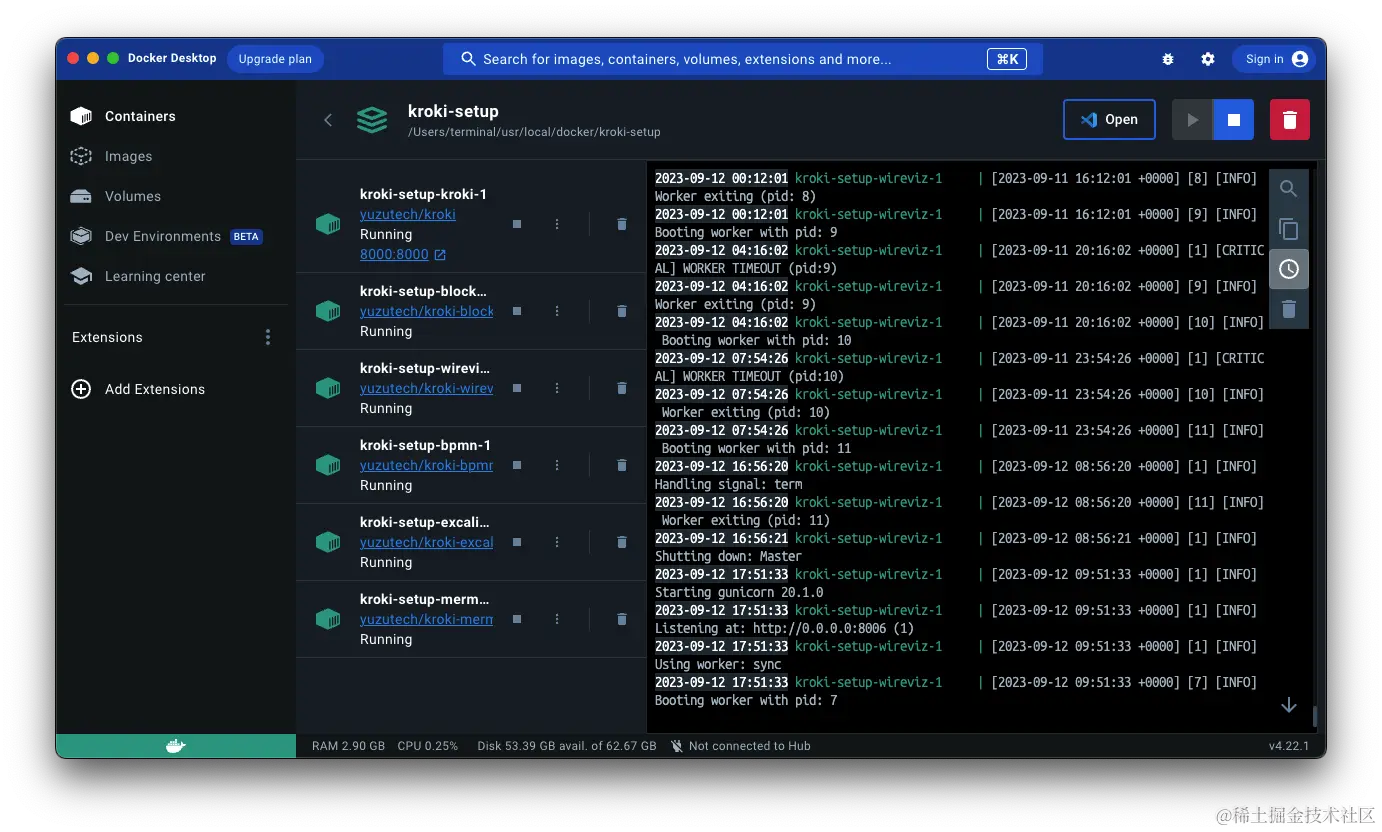Open the yuzutech/kroki image link

408,214
